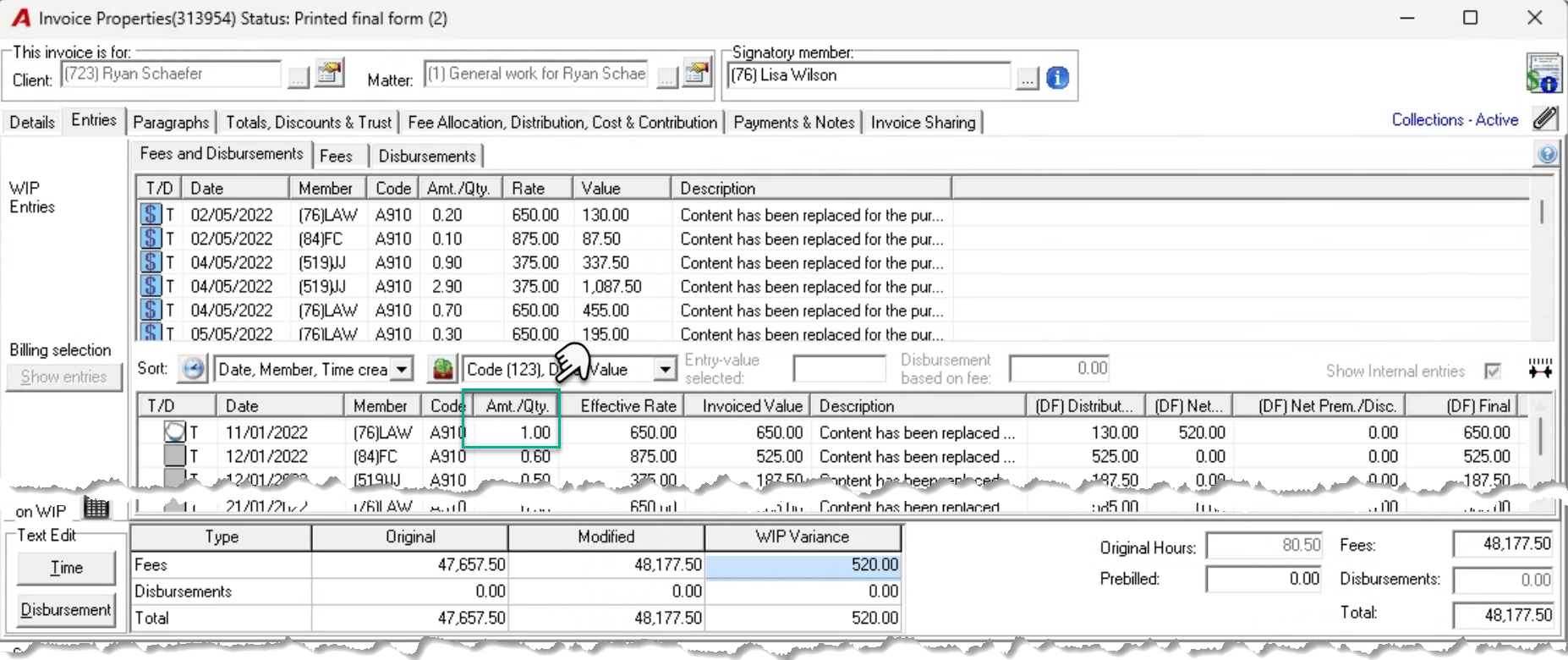
Task: Click the dollar icon on the 0.90 amount row
Action: pos(151,262)
